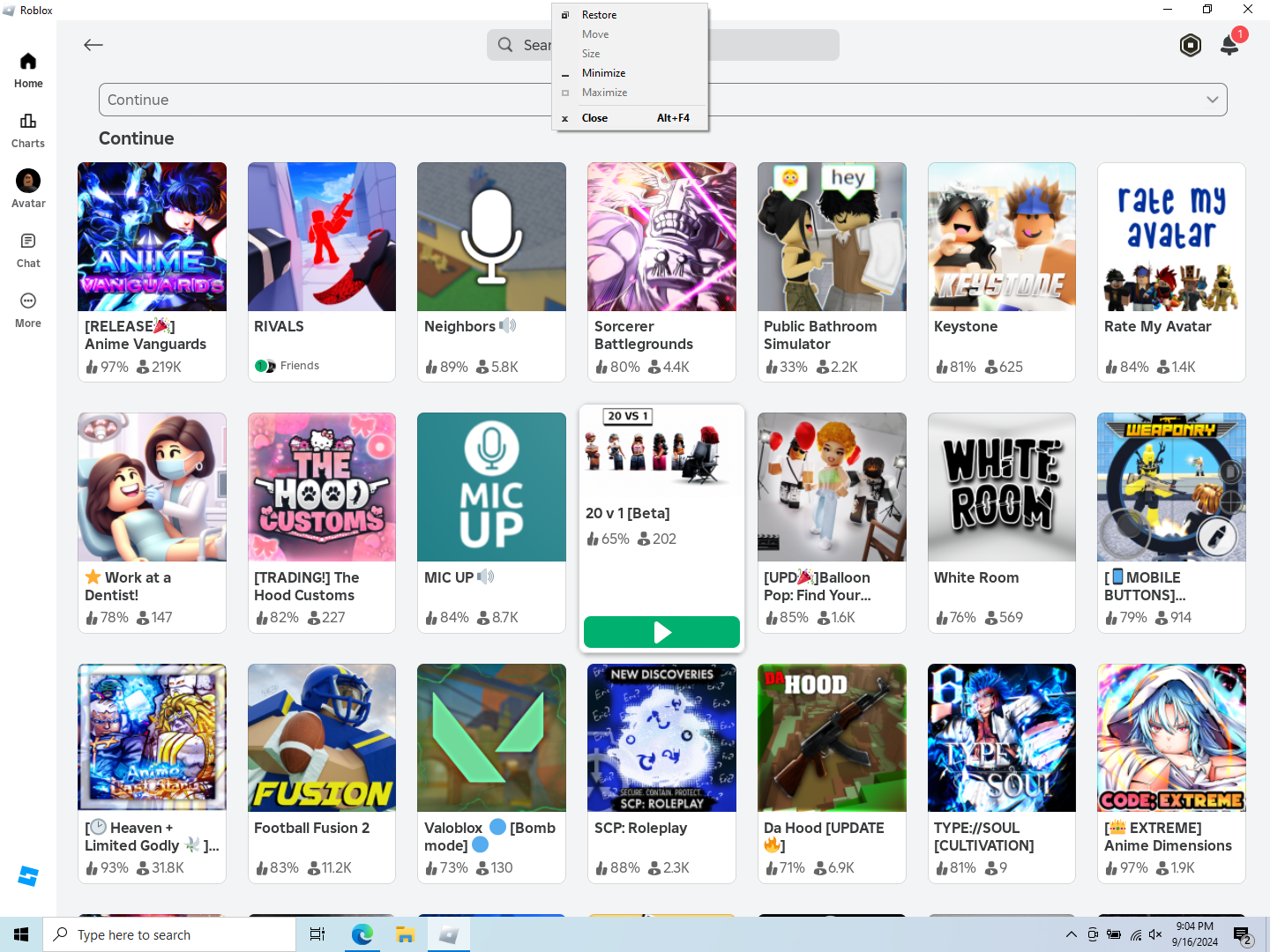Open the Sorcerer Battlegrounds thumbnail
The image size is (1270, 952).
661,236
